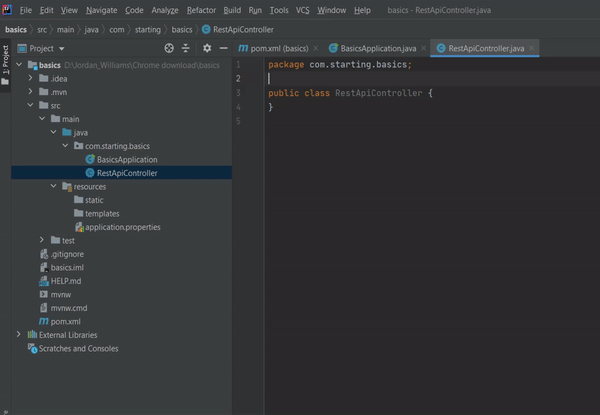Click 'com' in the breadcrumb bar
The height and width of the screenshot is (415, 600).
click(x=117, y=30)
